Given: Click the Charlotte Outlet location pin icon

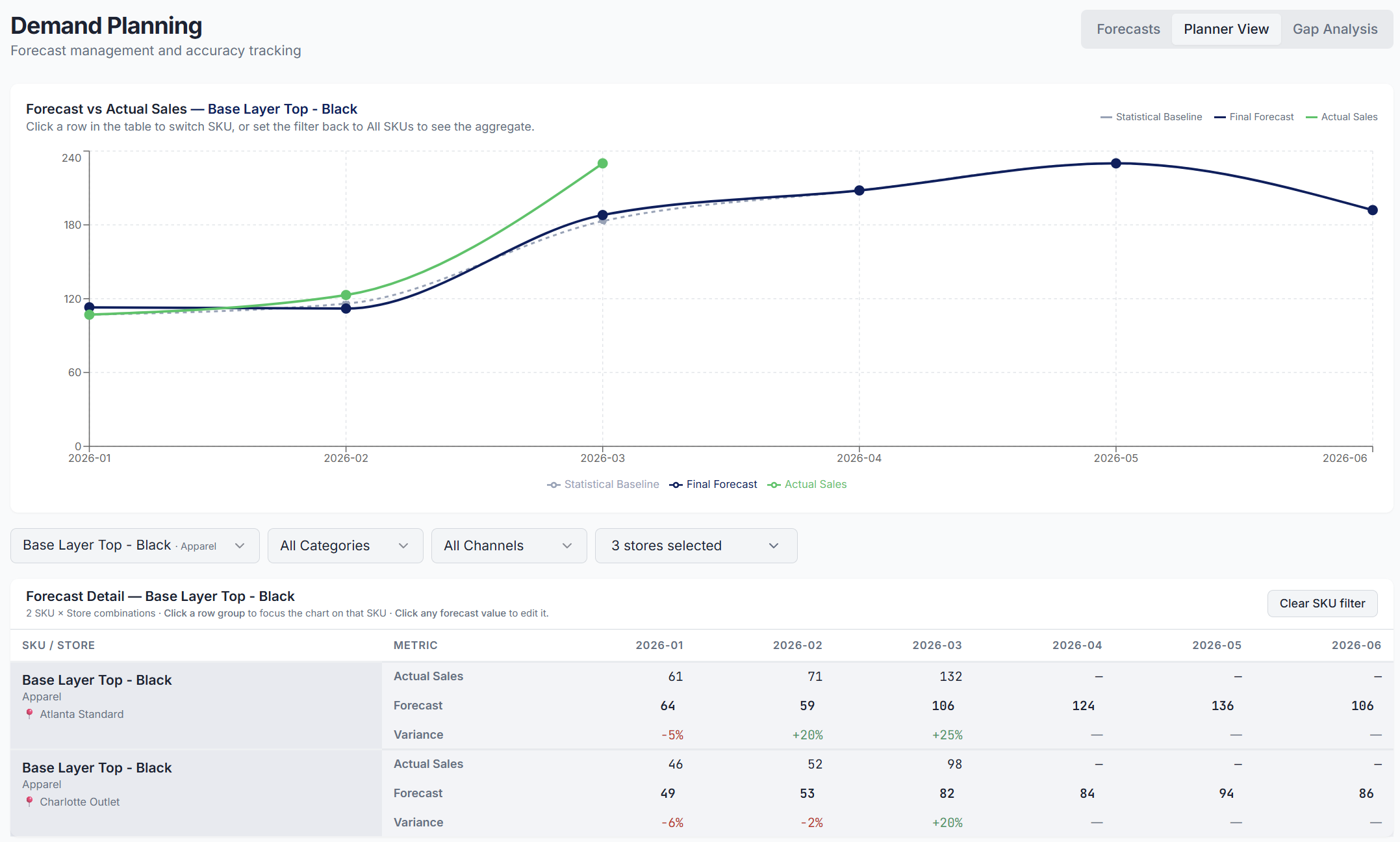Looking at the screenshot, I should click(29, 801).
